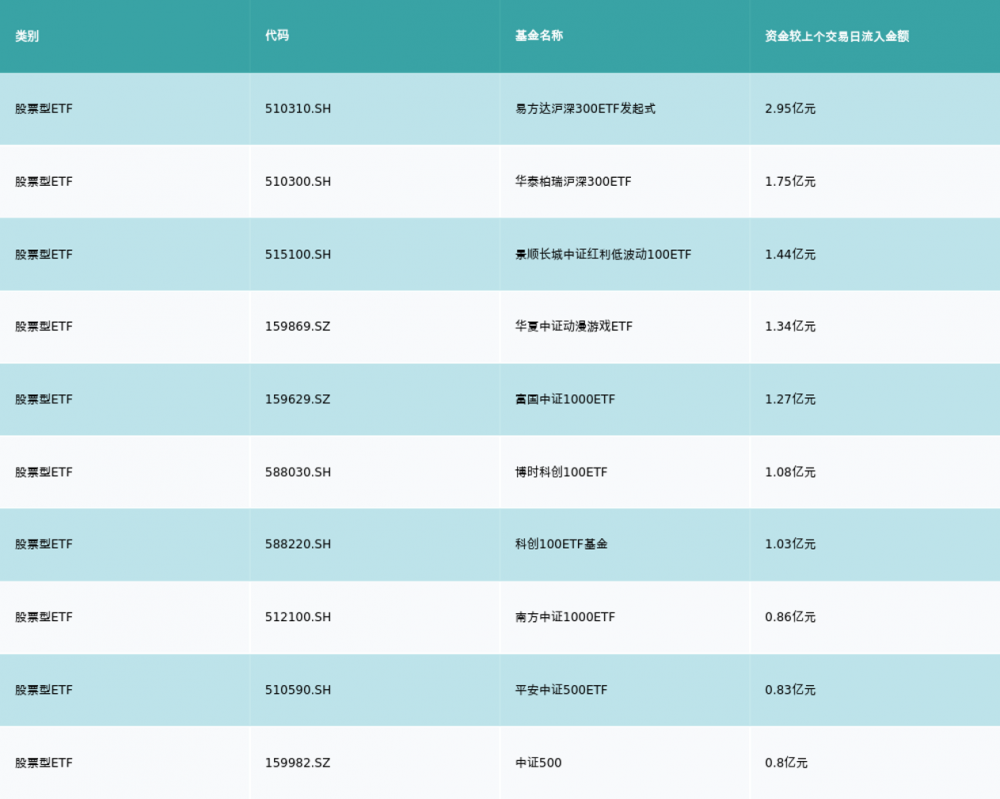Screen dimensions: 1000x799
Task: Select code 588220.SH
Action: [x=298, y=544]
